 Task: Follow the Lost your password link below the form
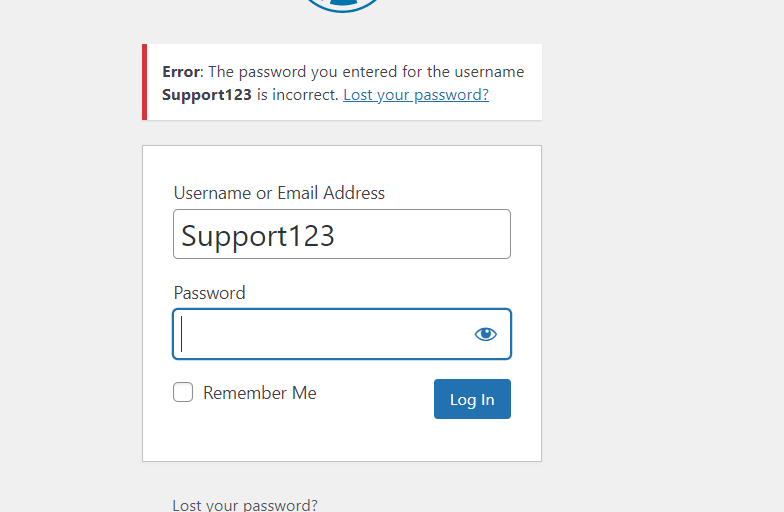pos(245,505)
